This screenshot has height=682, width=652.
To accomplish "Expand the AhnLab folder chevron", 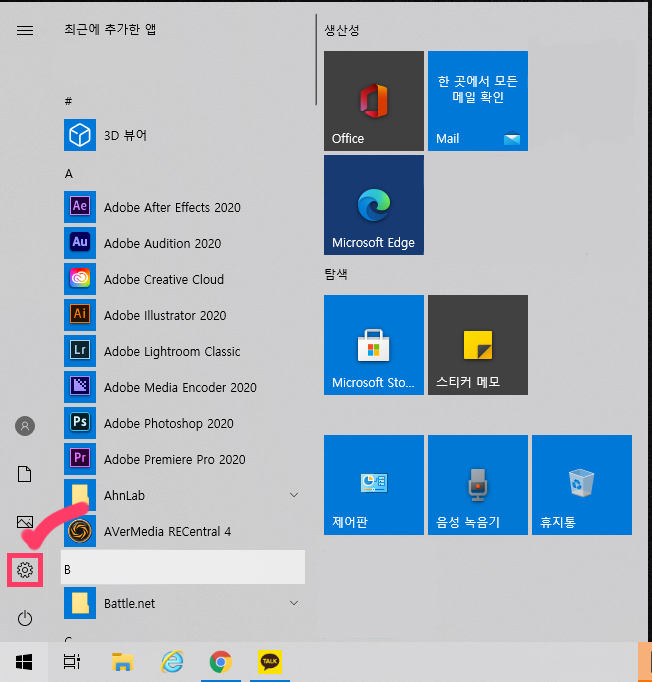I will 294,495.
